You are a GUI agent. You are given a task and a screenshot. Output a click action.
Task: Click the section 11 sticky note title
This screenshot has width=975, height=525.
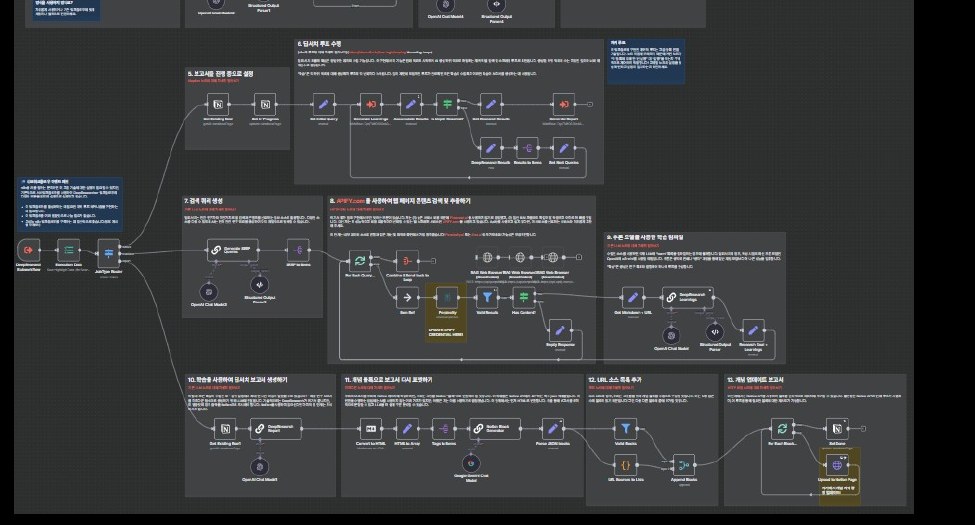pos(389,379)
